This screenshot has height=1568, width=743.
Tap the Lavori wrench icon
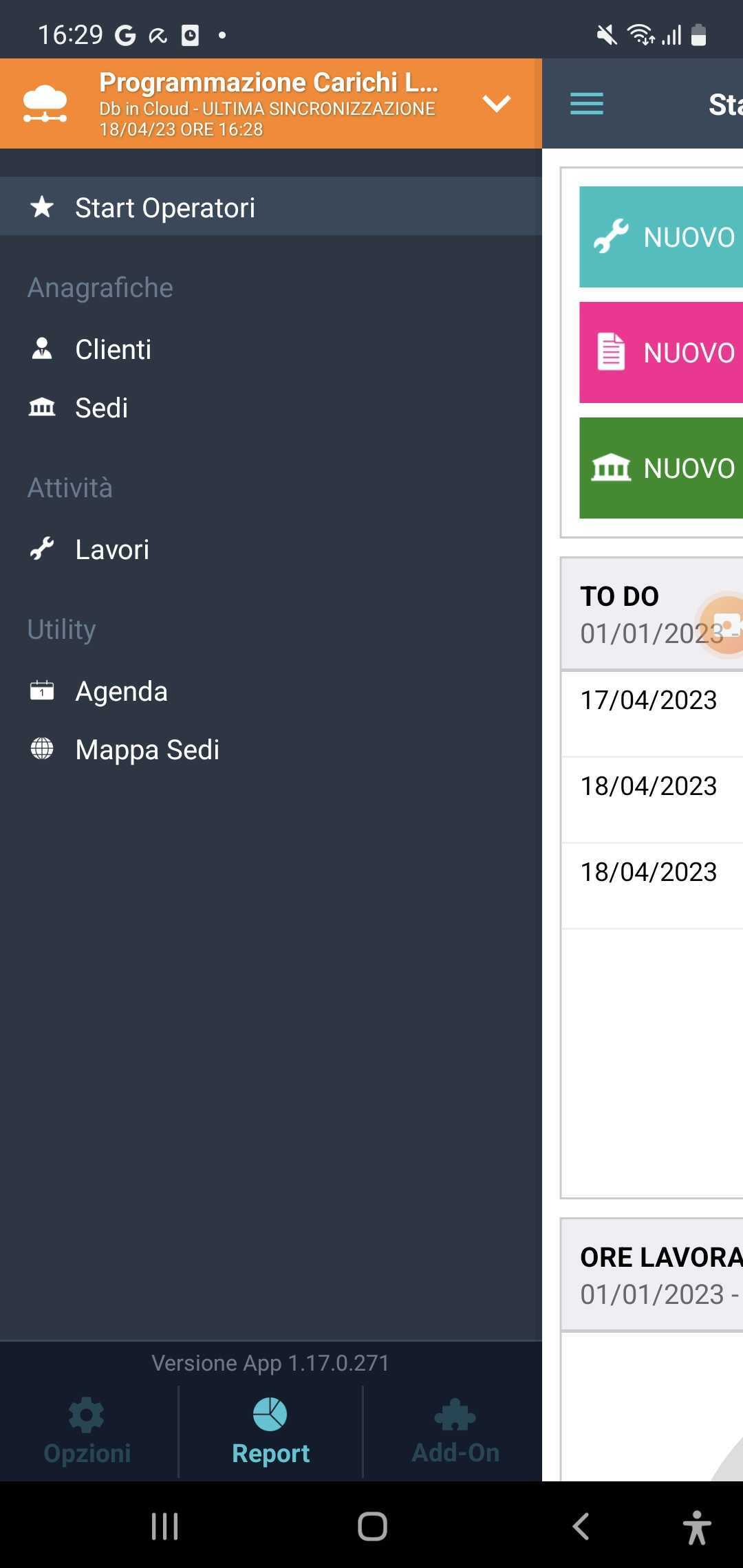tap(42, 549)
